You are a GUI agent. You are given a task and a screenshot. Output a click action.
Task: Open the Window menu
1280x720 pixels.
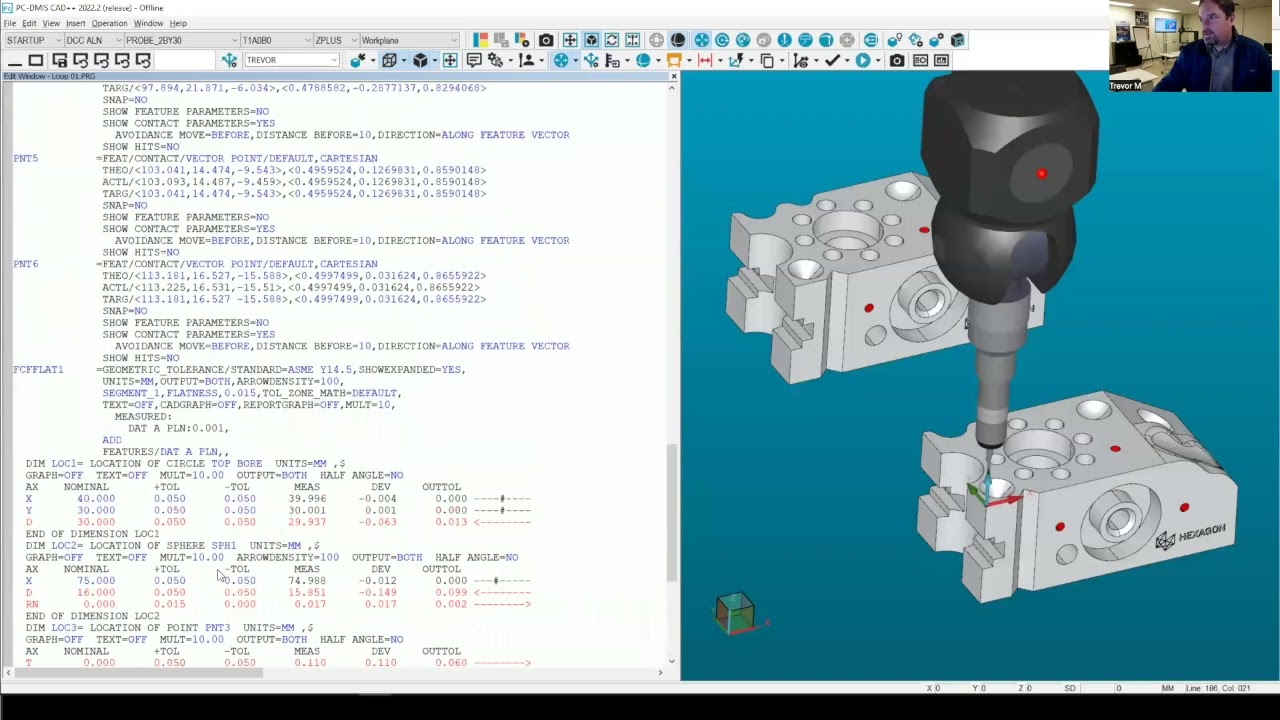148,23
